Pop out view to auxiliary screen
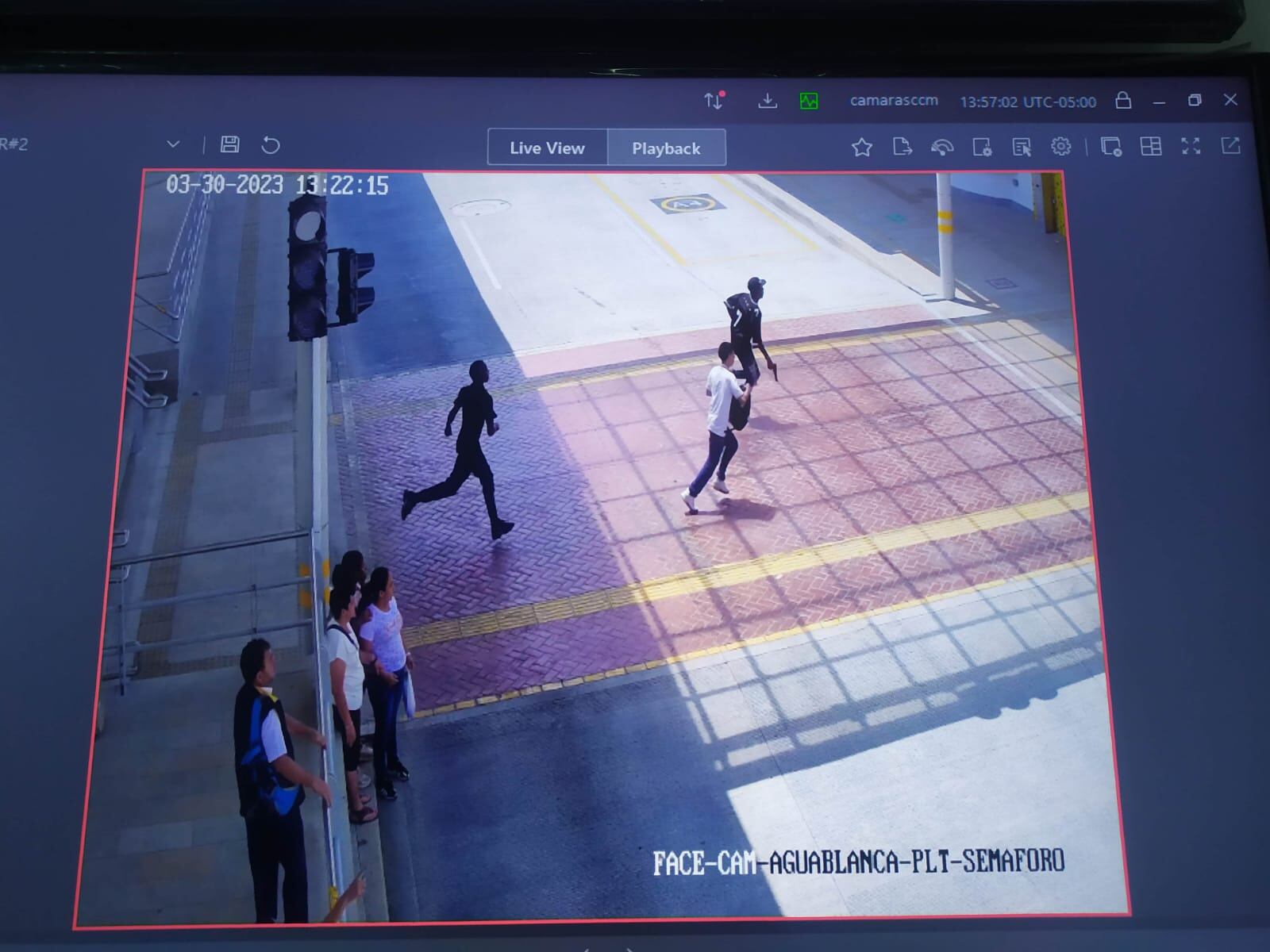Screen dimensions: 1270x952 pyautogui.click(x=1230, y=145)
